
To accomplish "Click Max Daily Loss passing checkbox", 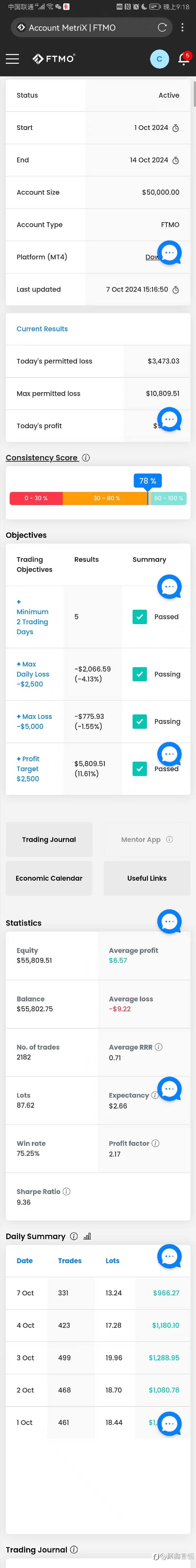I will coord(139,674).
